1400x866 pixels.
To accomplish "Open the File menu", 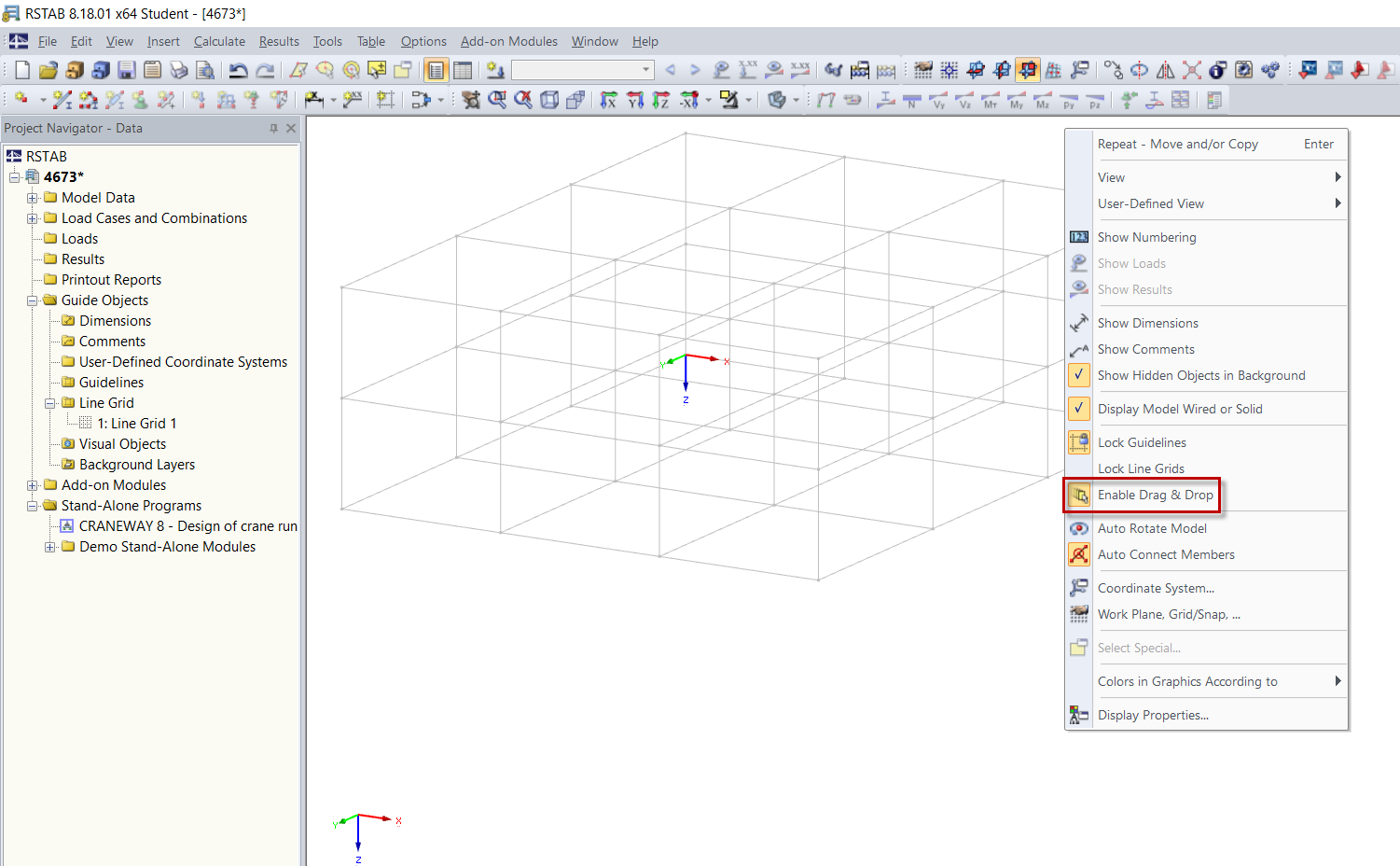I will click(48, 41).
